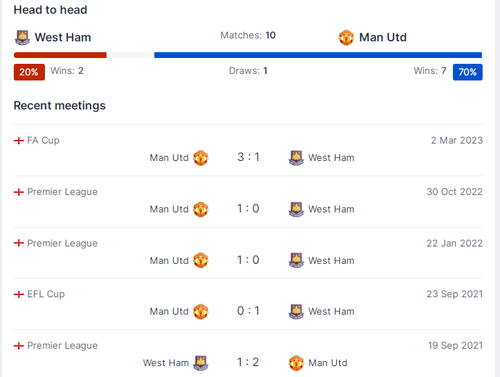500x377 pixels.
Task: Click the red West Ham wins bar
Action: [60, 55]
